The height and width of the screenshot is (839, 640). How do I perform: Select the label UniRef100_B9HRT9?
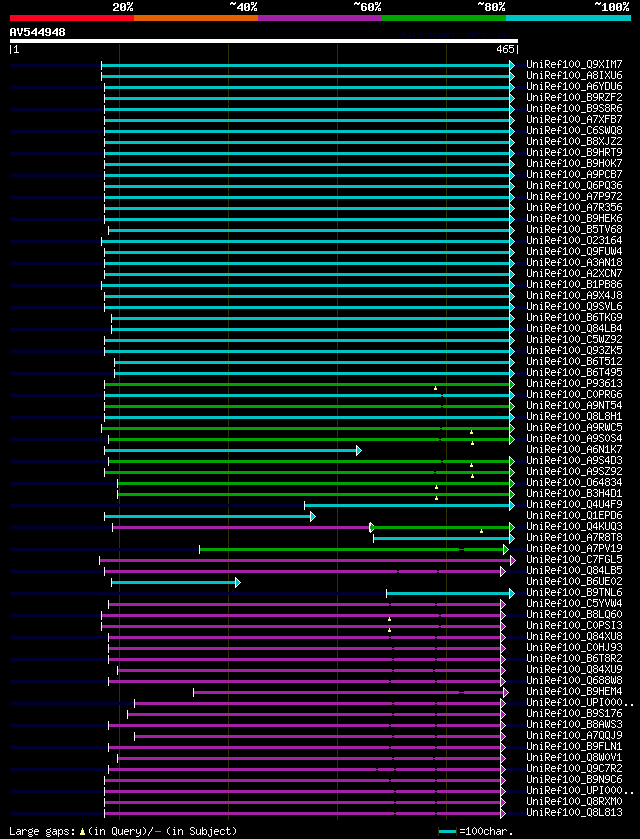[574, 152]
